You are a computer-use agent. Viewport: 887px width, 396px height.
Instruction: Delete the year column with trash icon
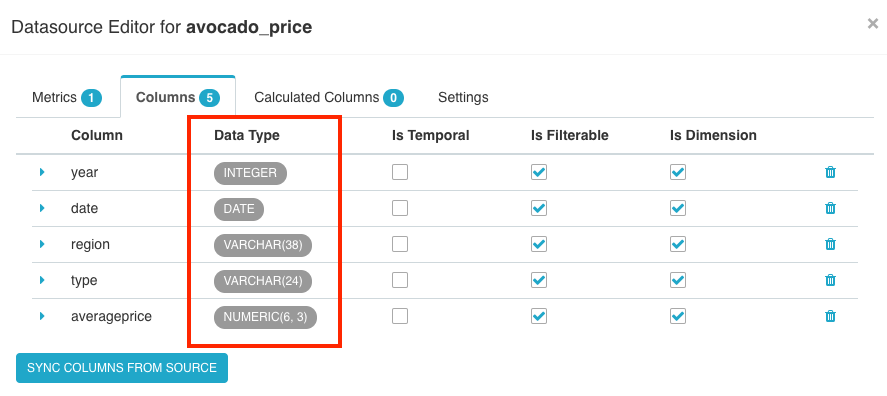(830, 173)
